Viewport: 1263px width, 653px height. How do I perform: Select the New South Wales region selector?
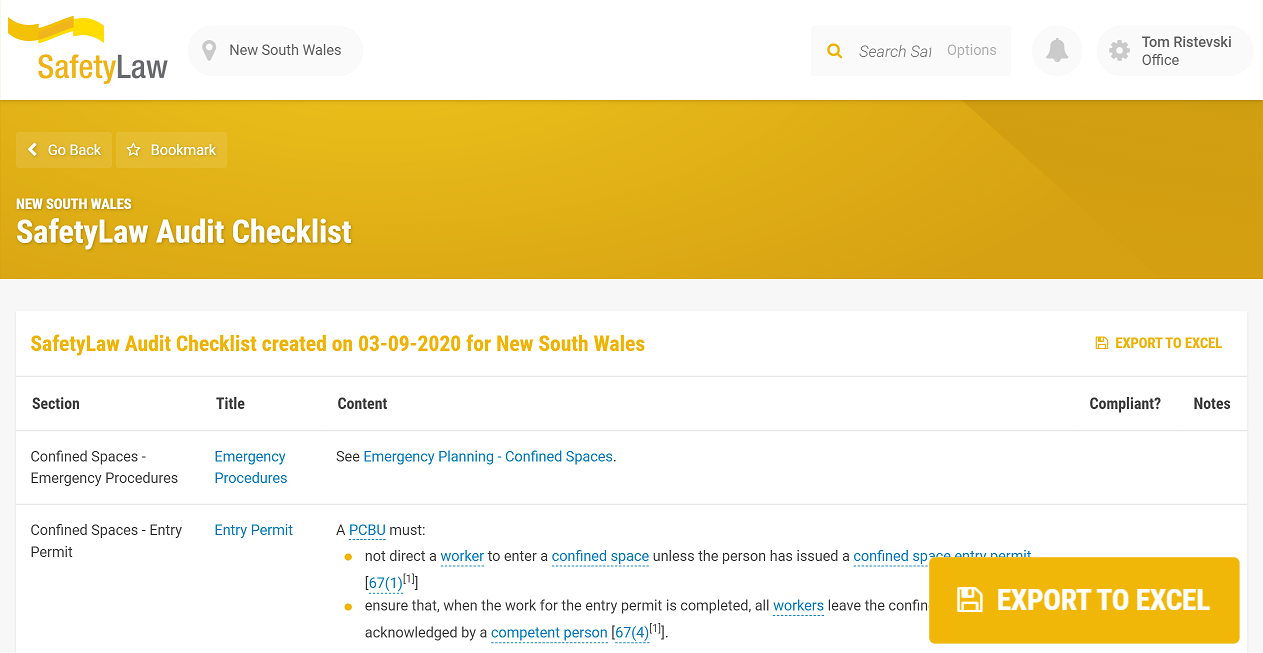(275, 50)
